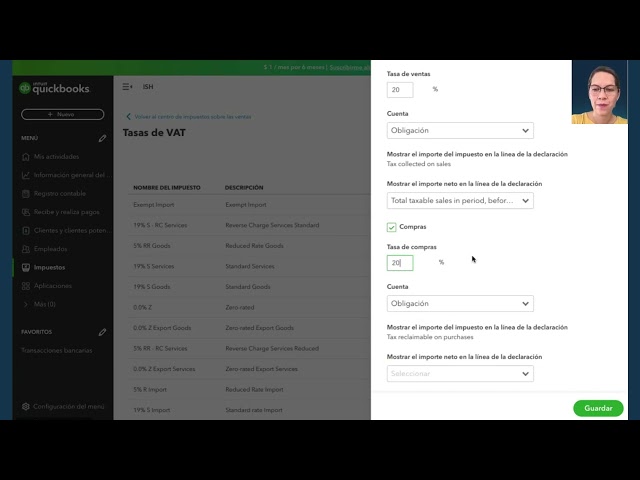Toggle the sidebar collapse hamburger icon
Image resolution: width=640 pixels, height=480 pixels.
click(127, 87)
